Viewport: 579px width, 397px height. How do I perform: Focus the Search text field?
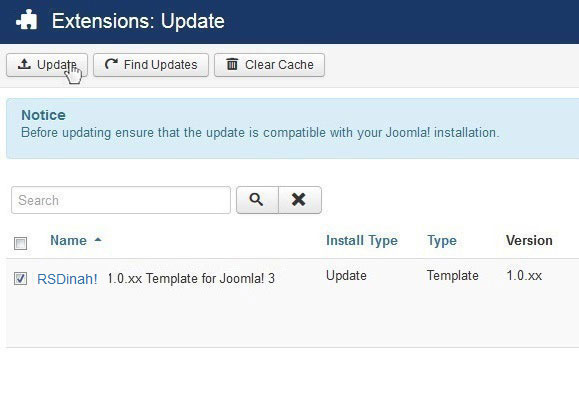pos(121,200)
